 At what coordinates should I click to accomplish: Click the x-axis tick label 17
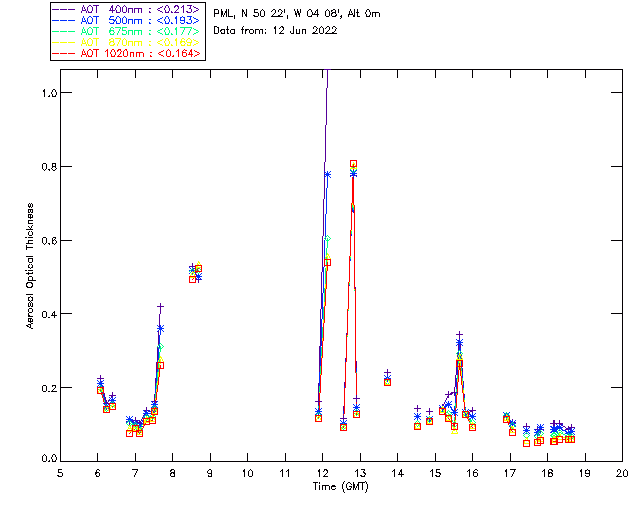coord(510,473)
